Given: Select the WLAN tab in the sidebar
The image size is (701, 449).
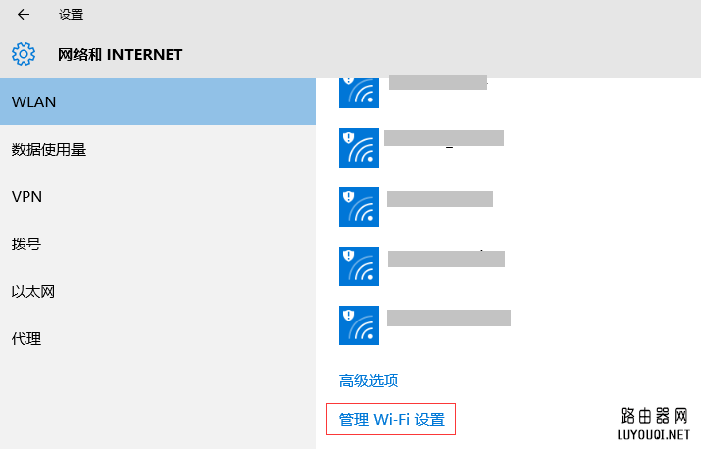Looking at the screenshot, I should pyautogui.click(x=158, y=102).
